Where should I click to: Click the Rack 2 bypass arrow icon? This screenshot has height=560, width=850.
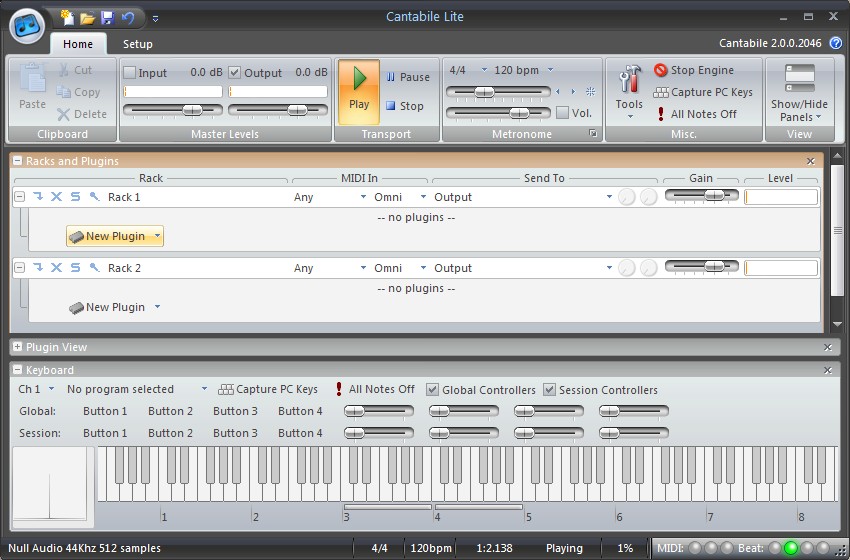tap(37, 267)
